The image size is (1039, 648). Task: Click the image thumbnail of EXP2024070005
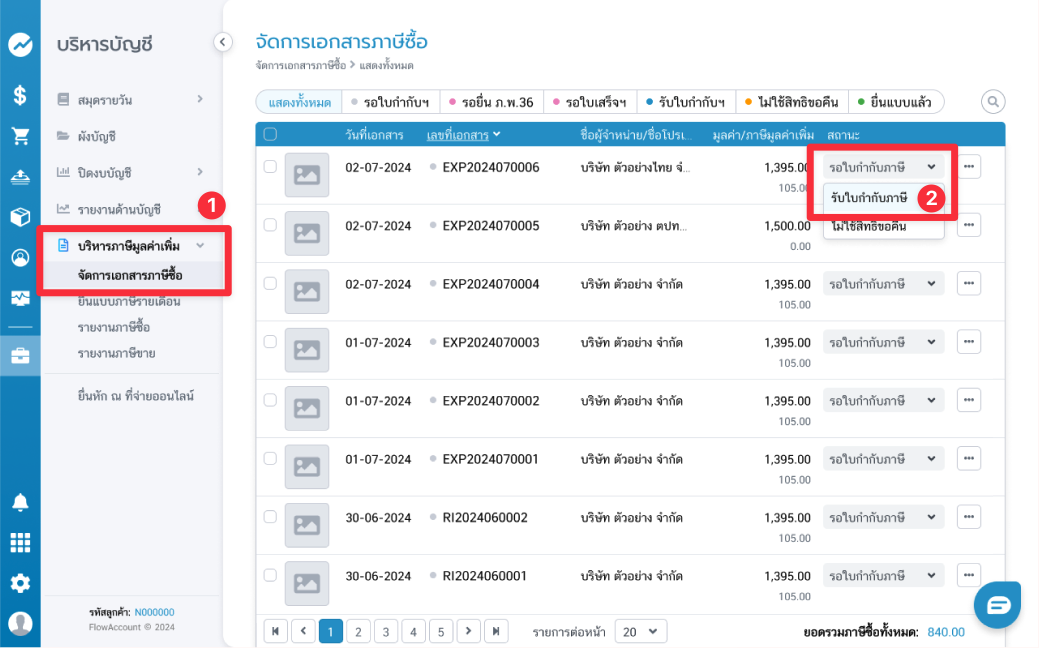point(306,233)
